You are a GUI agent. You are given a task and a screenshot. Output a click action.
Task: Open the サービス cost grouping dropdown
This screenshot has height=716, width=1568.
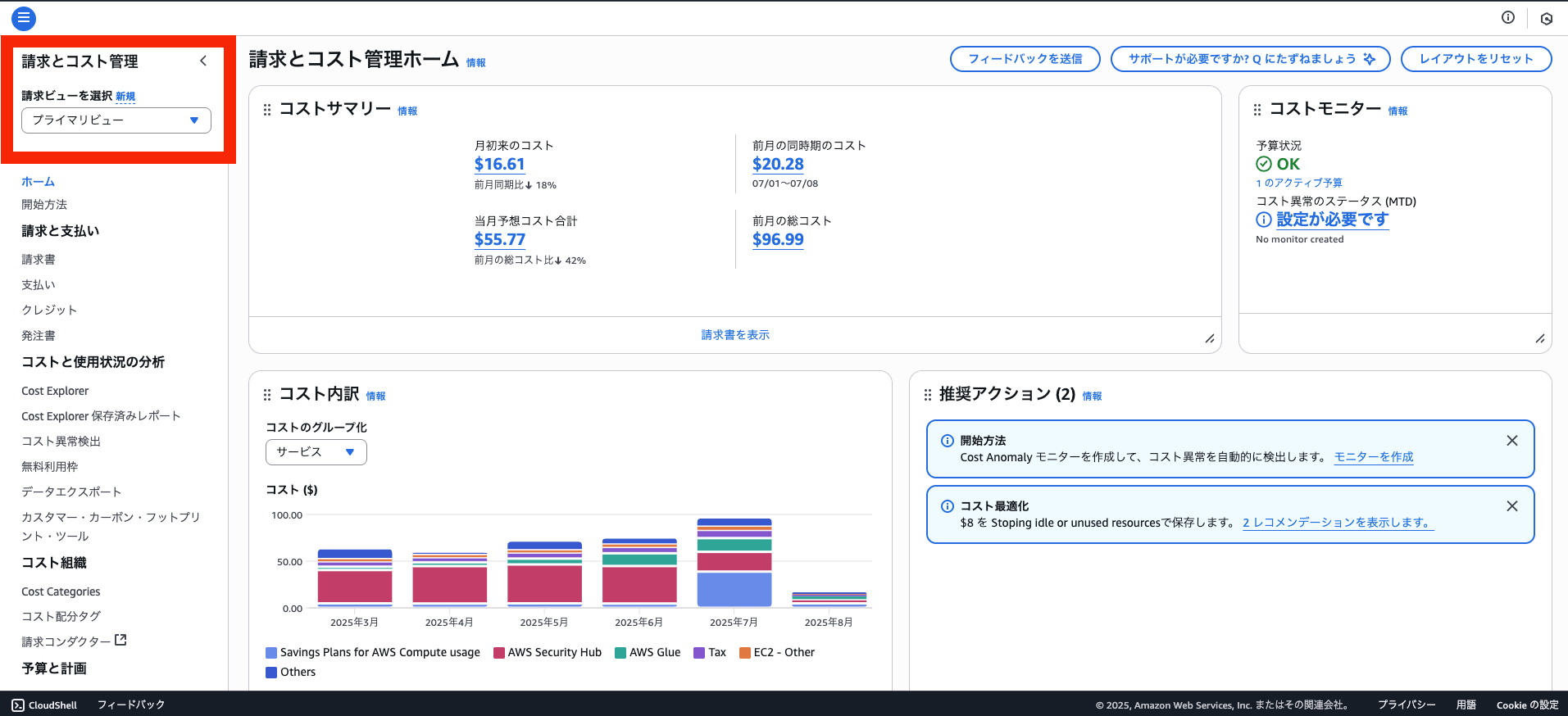316,452
